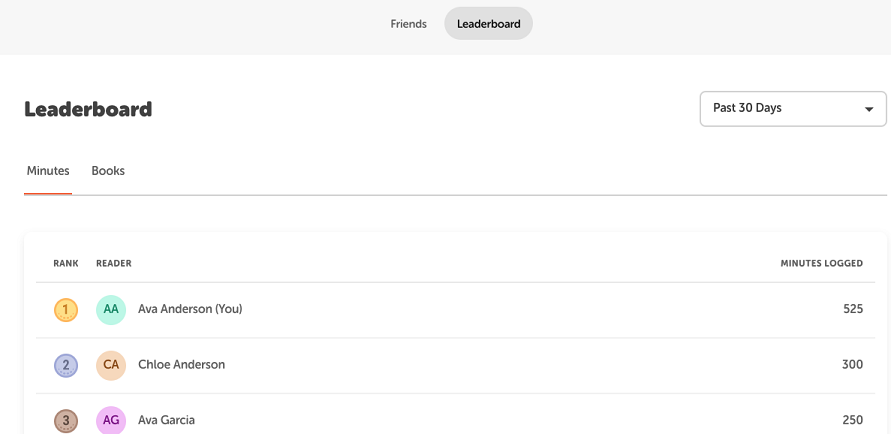Click the Rank column header
The image size is (891, 434).
pyautogui.click(x=66, y=264)
